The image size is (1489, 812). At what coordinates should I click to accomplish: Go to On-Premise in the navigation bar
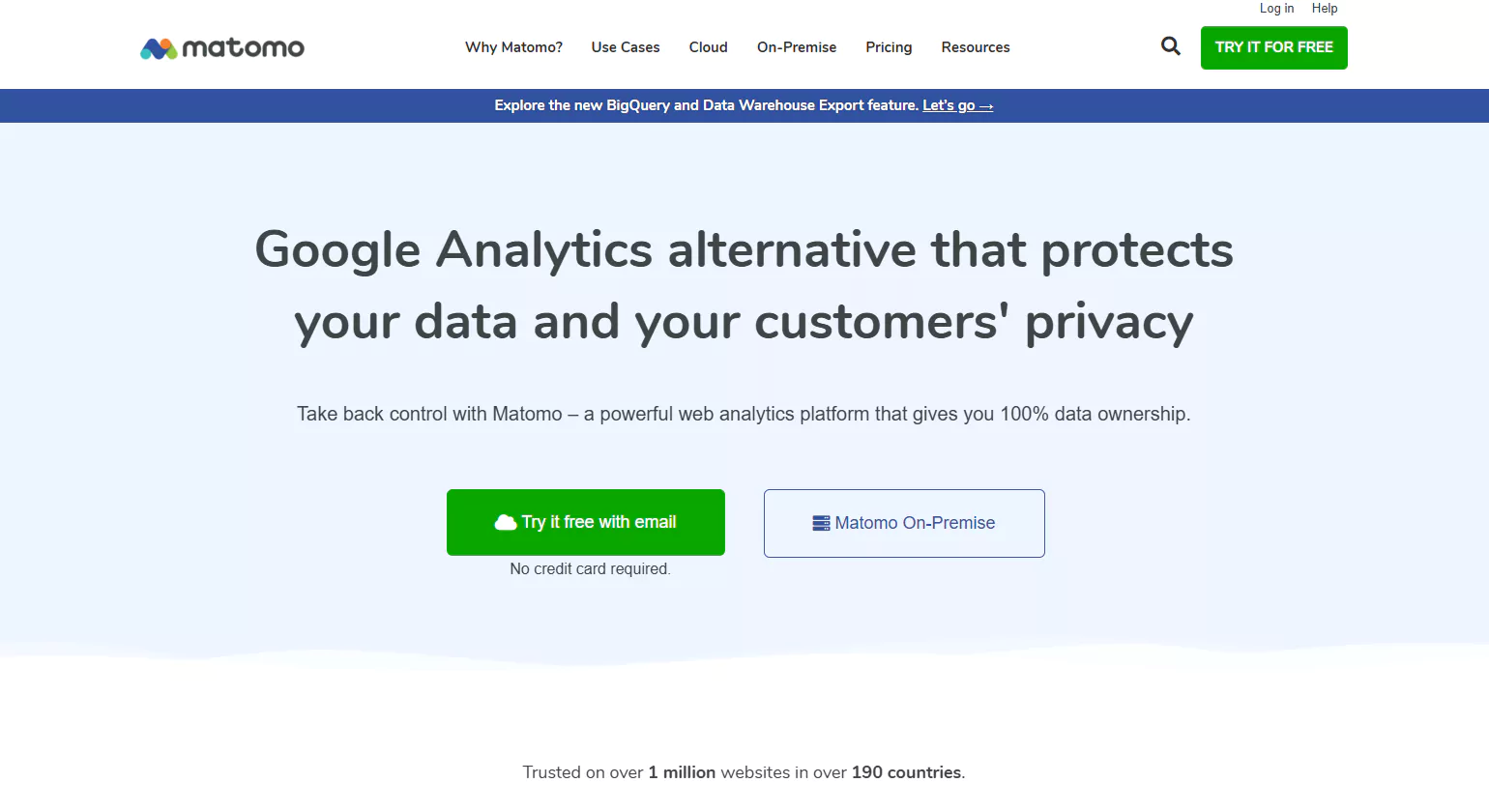pos(797,47)
